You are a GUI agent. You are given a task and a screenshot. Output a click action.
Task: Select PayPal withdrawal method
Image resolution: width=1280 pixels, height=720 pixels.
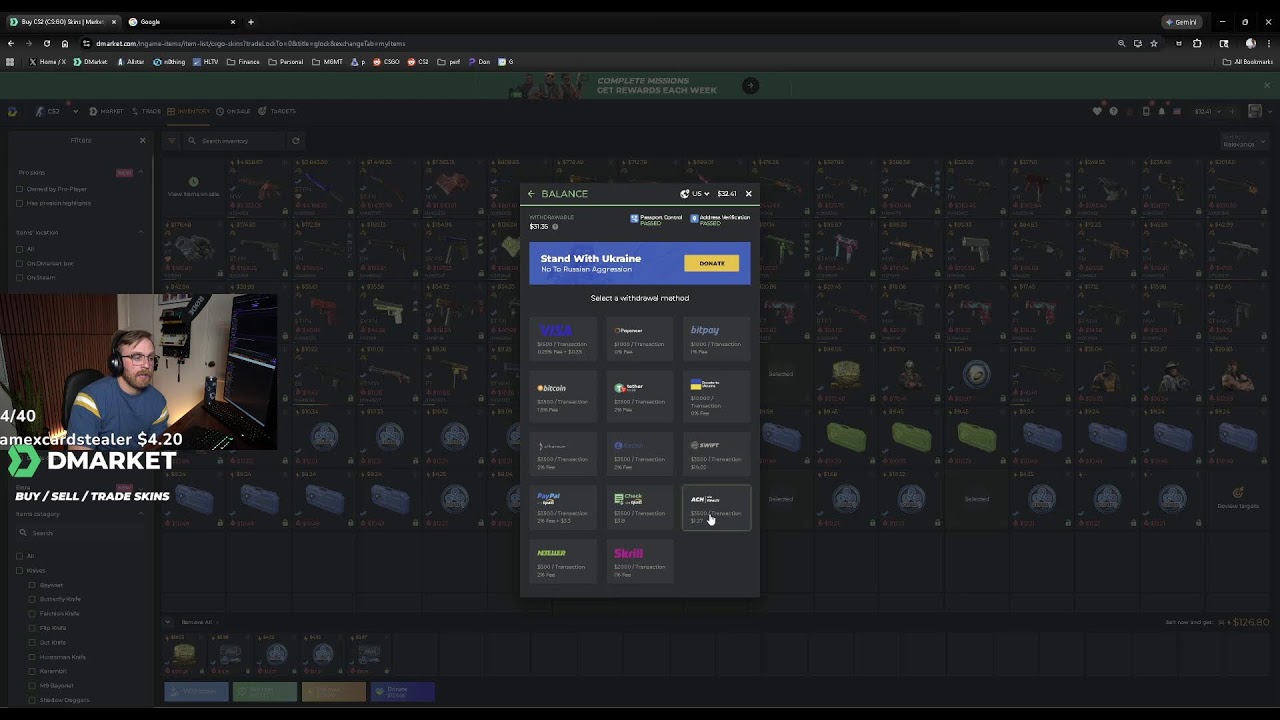pos(563,508)
